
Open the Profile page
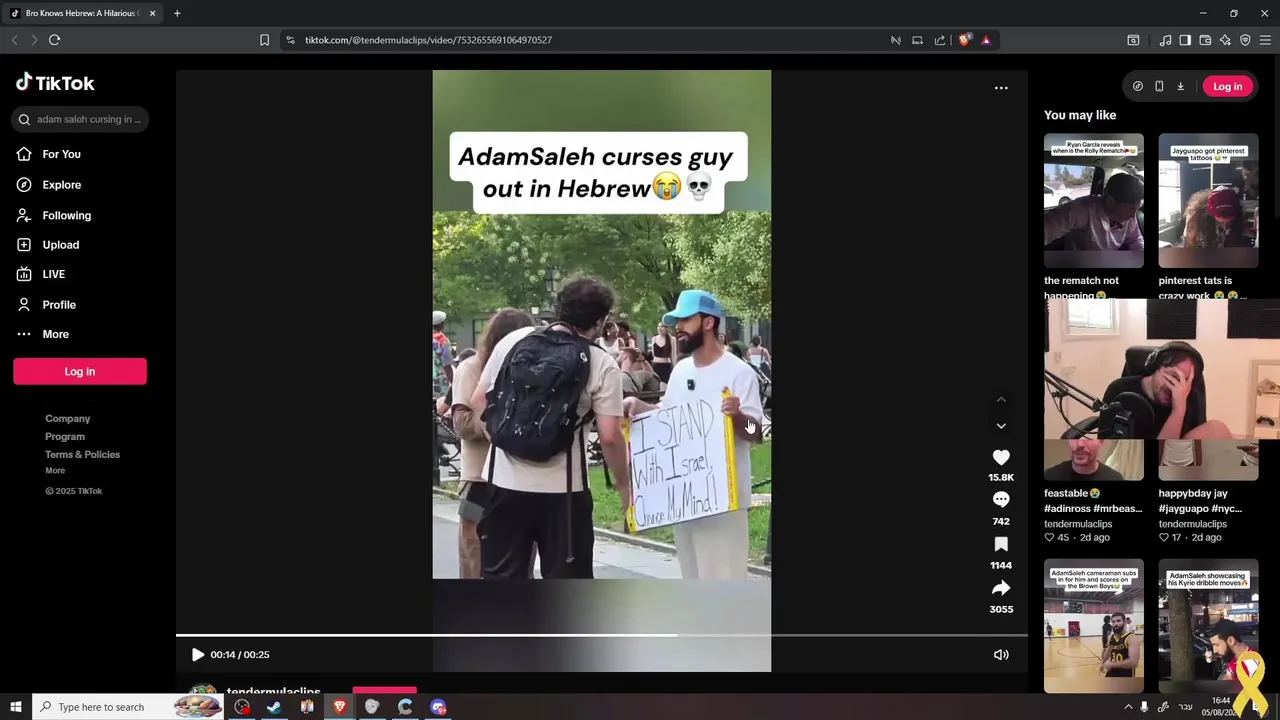point(59,305)
